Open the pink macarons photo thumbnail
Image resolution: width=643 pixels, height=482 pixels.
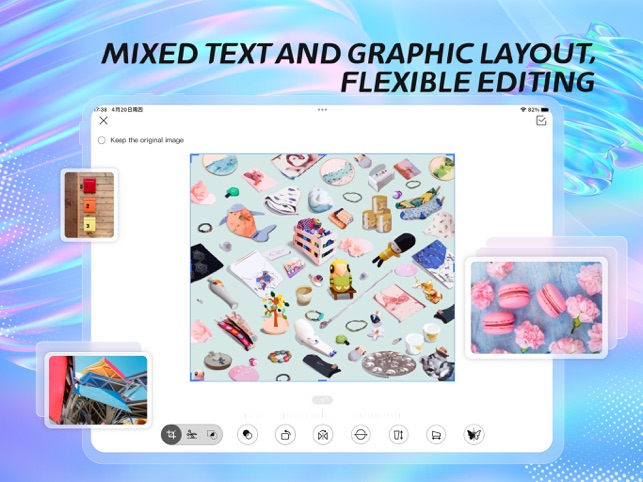pos(536,308)
